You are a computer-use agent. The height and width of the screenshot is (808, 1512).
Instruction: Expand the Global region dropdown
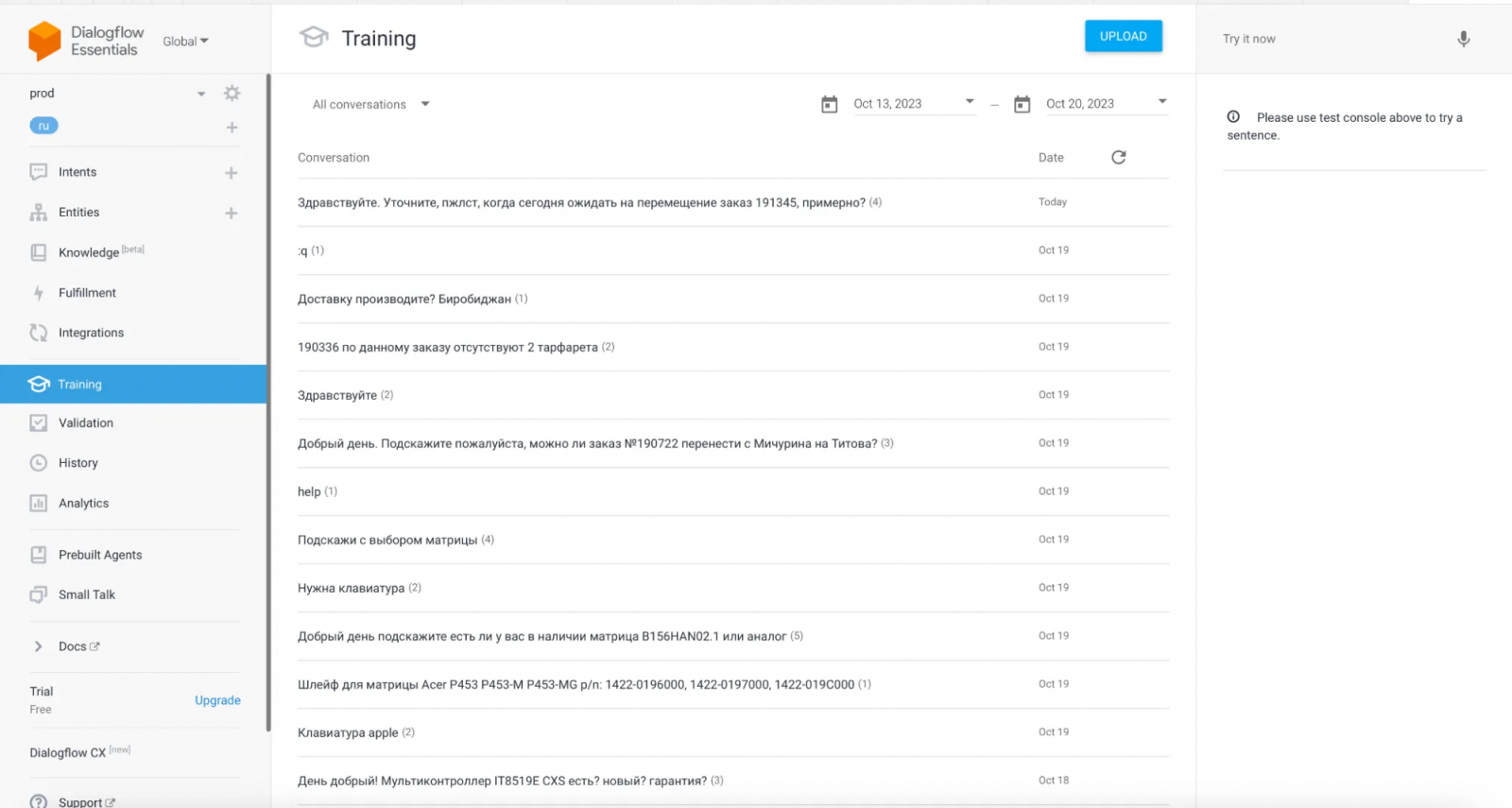[x=185, y=42]
